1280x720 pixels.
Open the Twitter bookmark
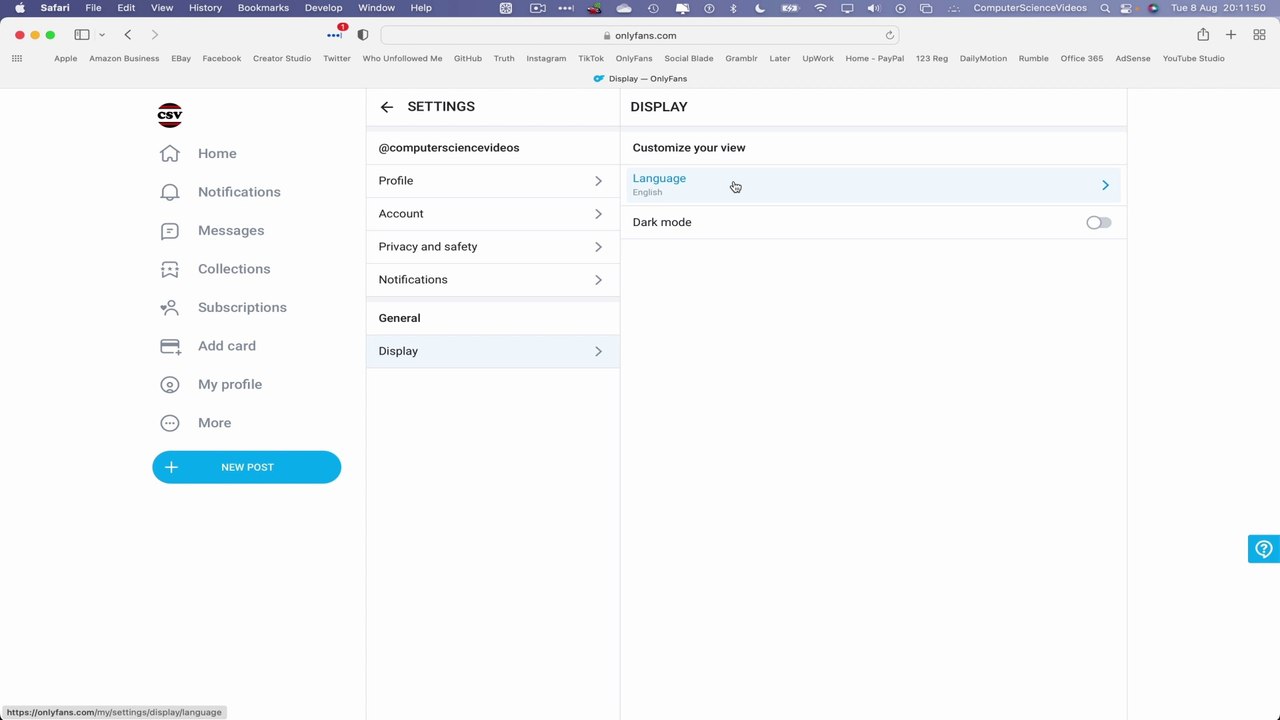pyautogui.click(x=337, y=58)
